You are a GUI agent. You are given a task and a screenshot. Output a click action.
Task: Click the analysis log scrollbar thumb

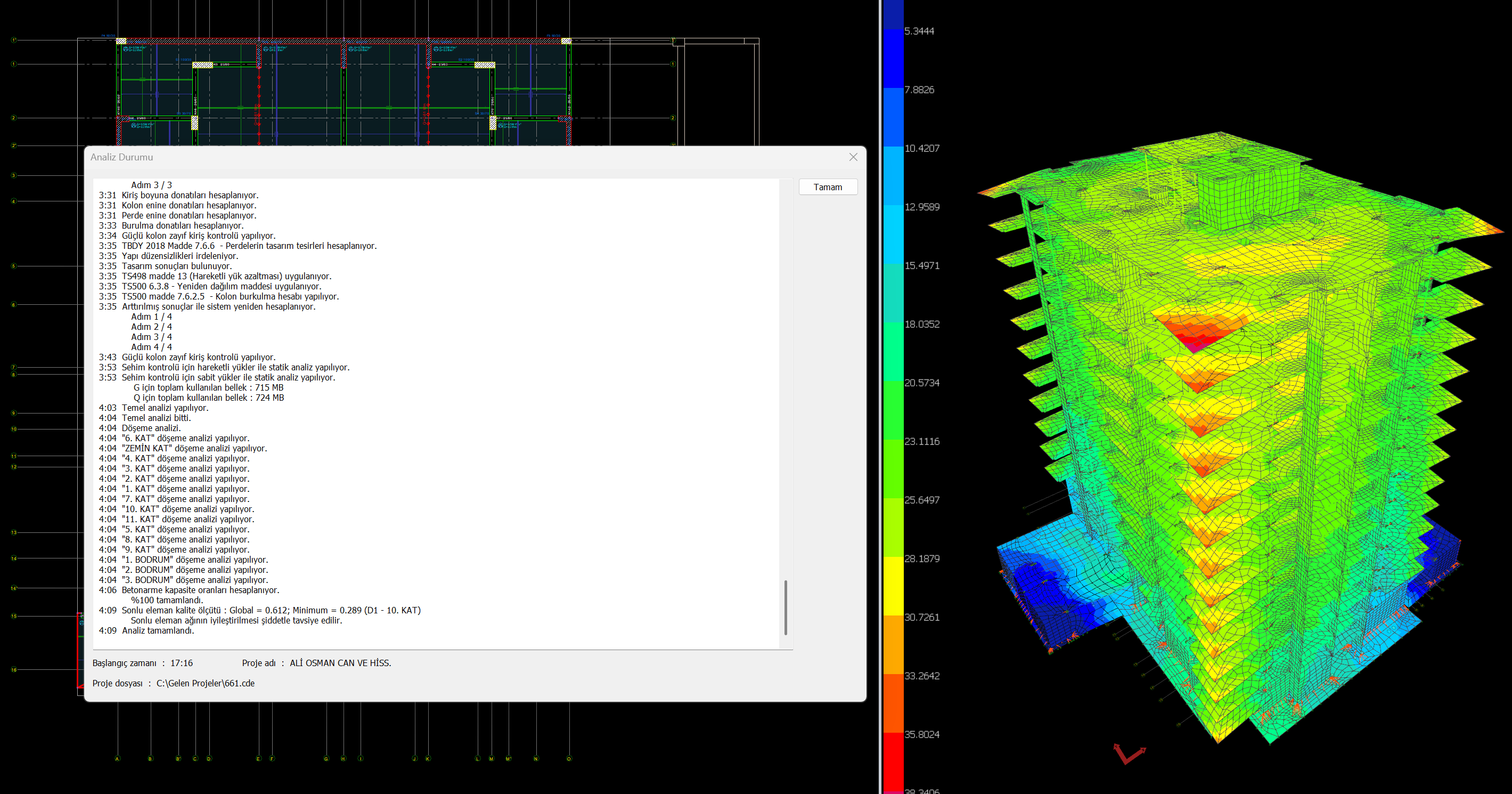point(786,607)
